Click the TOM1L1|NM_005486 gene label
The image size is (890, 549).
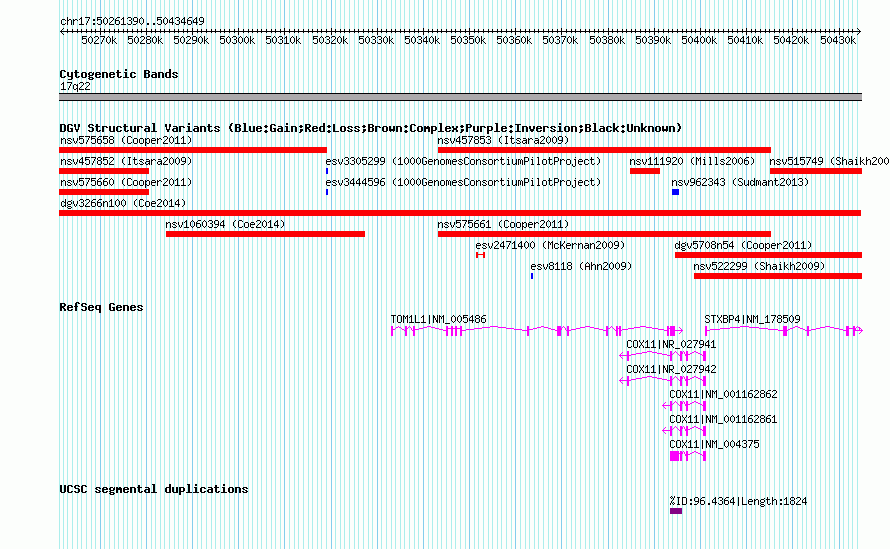438,320
